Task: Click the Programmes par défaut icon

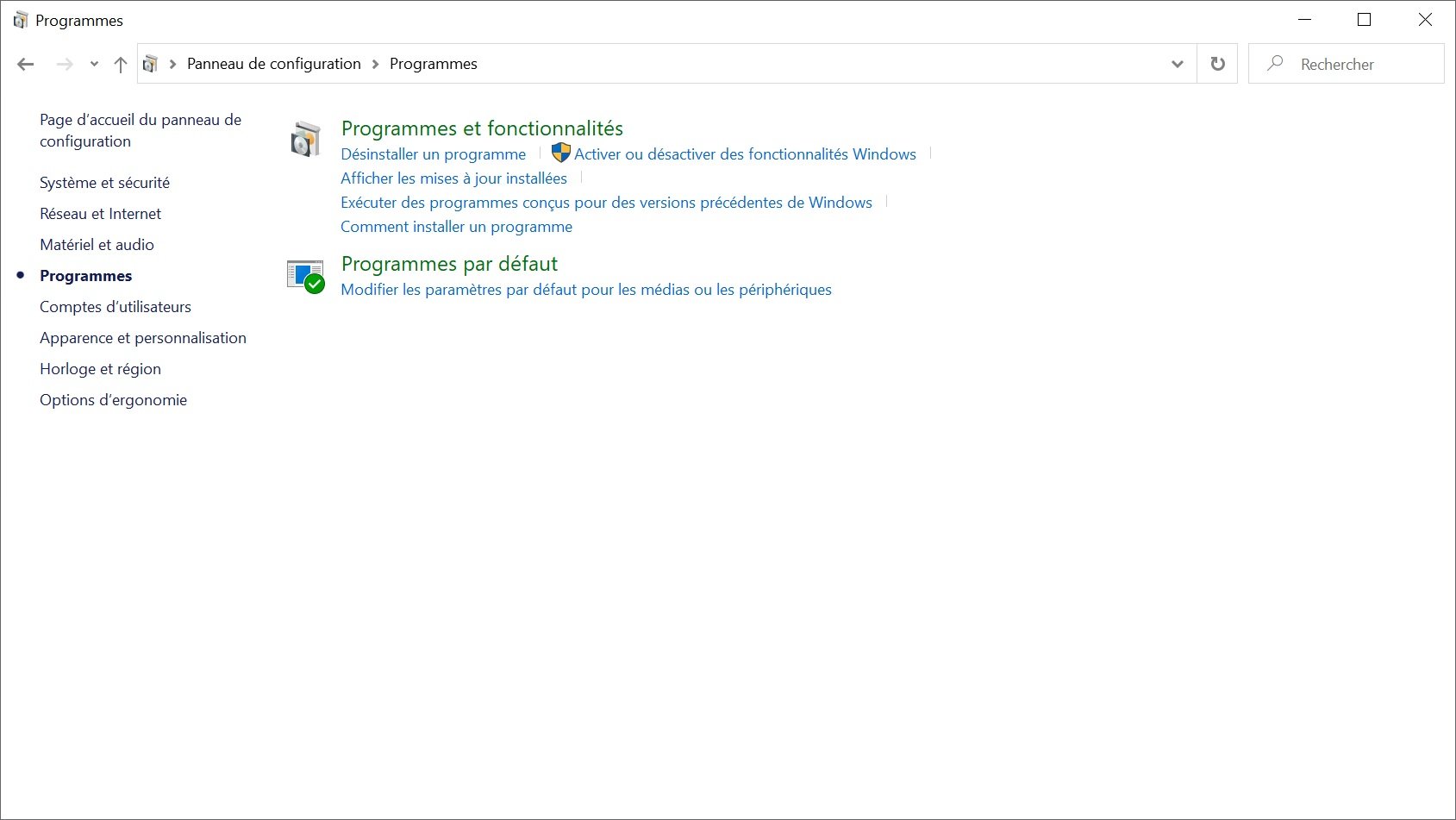Action: point(305,276)
